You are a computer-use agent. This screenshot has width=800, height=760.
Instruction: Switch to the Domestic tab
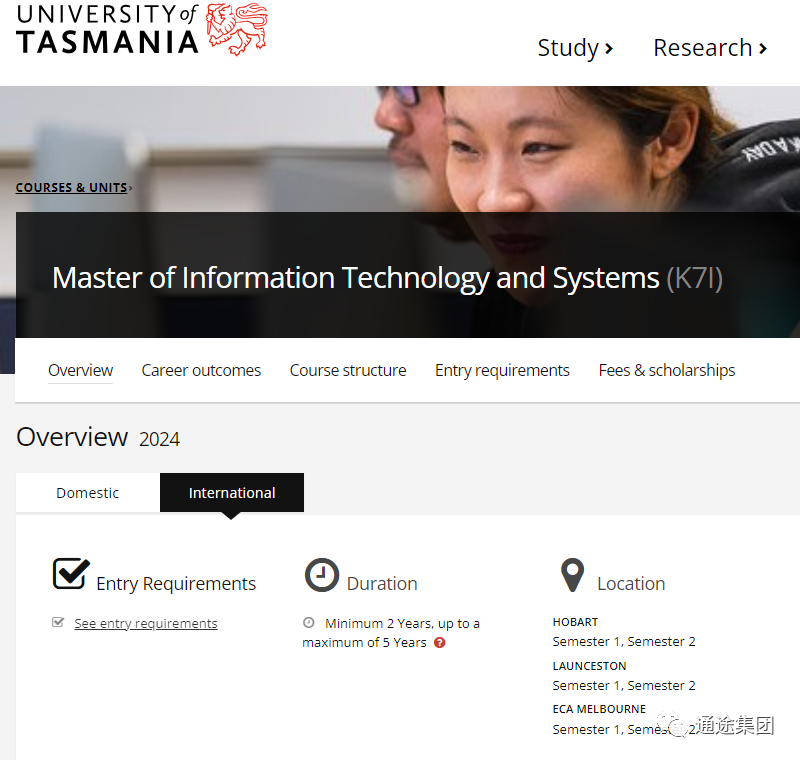tap(88, 493)
